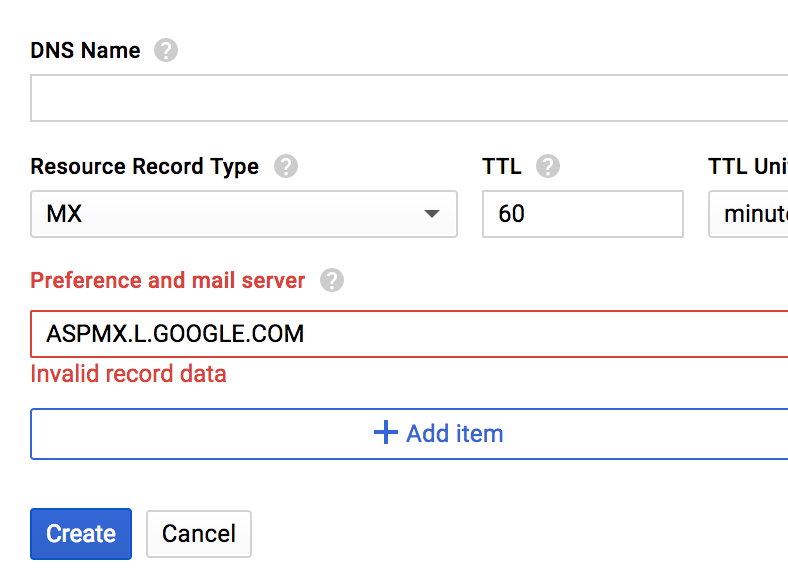Click the record type dropdown arrow
The image size is (788, 576).
coord(432,214)
